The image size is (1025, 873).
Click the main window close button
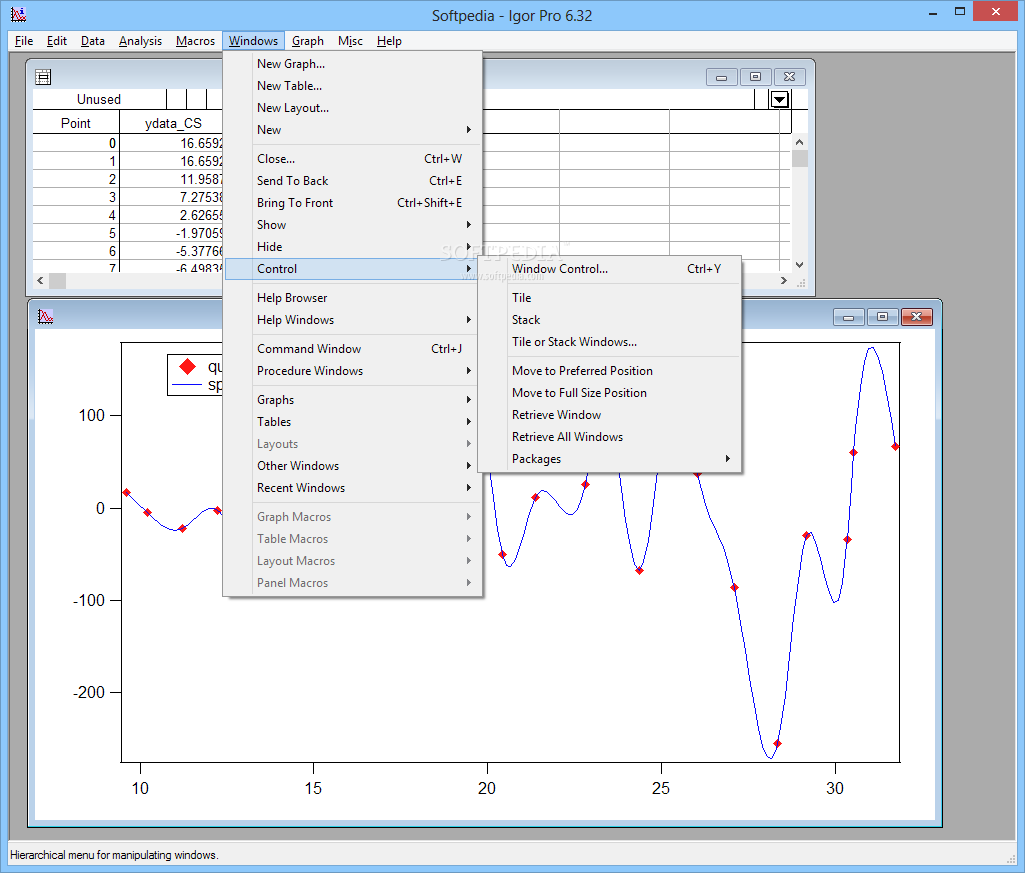click(x=996, y=12)
